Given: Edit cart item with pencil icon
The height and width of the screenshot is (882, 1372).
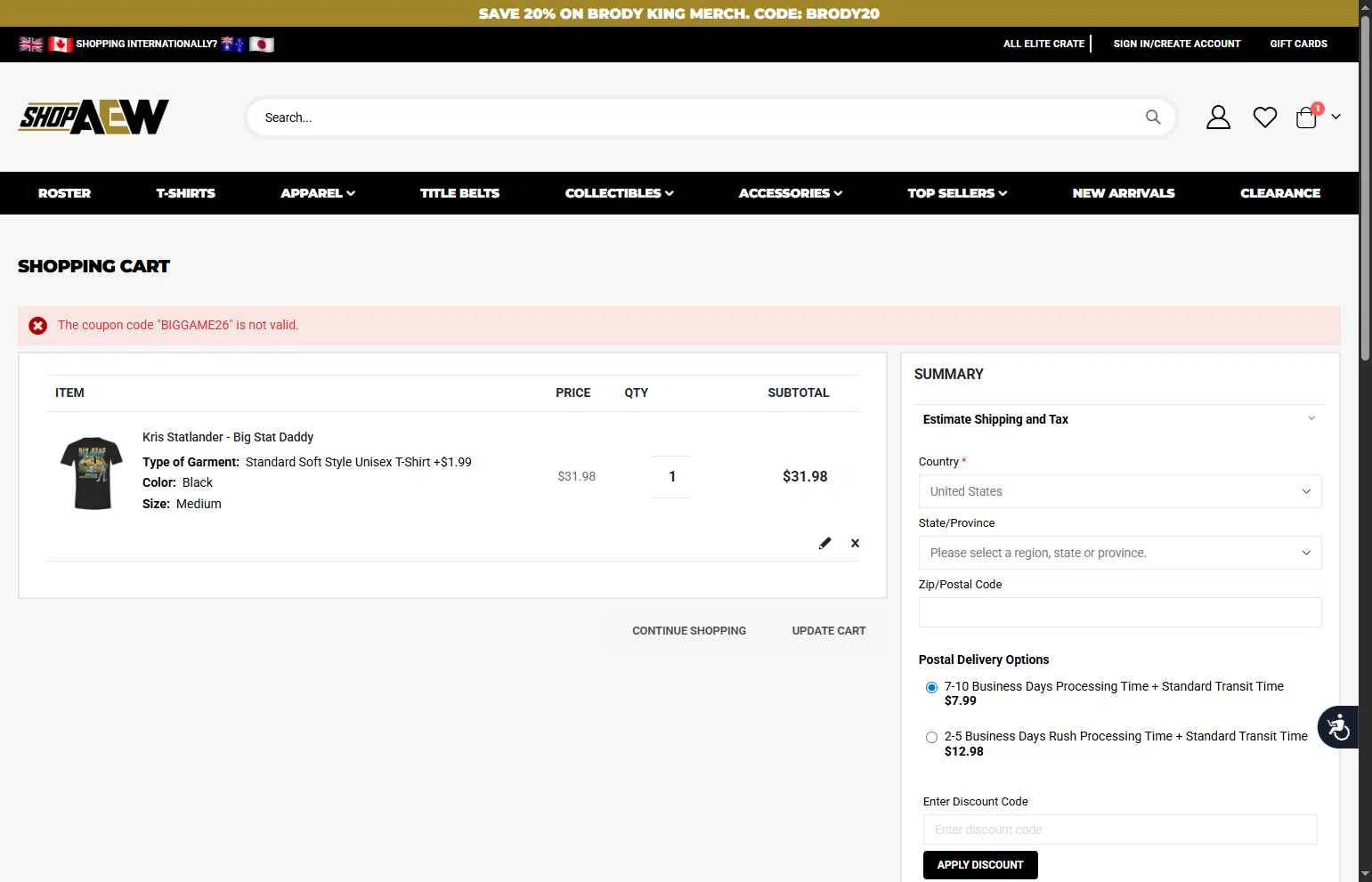Looking at the screenshot, I should click(825, 543).
